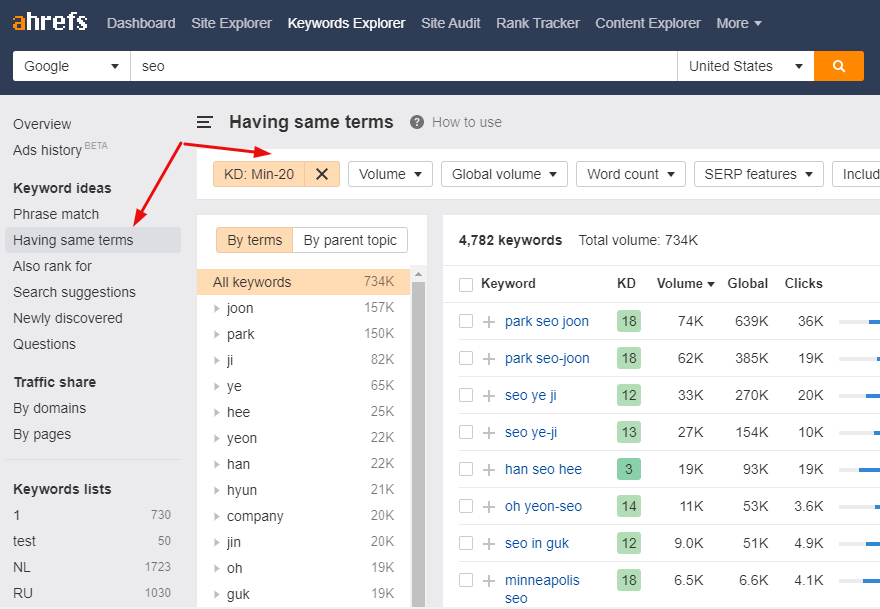
Task: Open the Also rank for report
Action: point(52,266)
